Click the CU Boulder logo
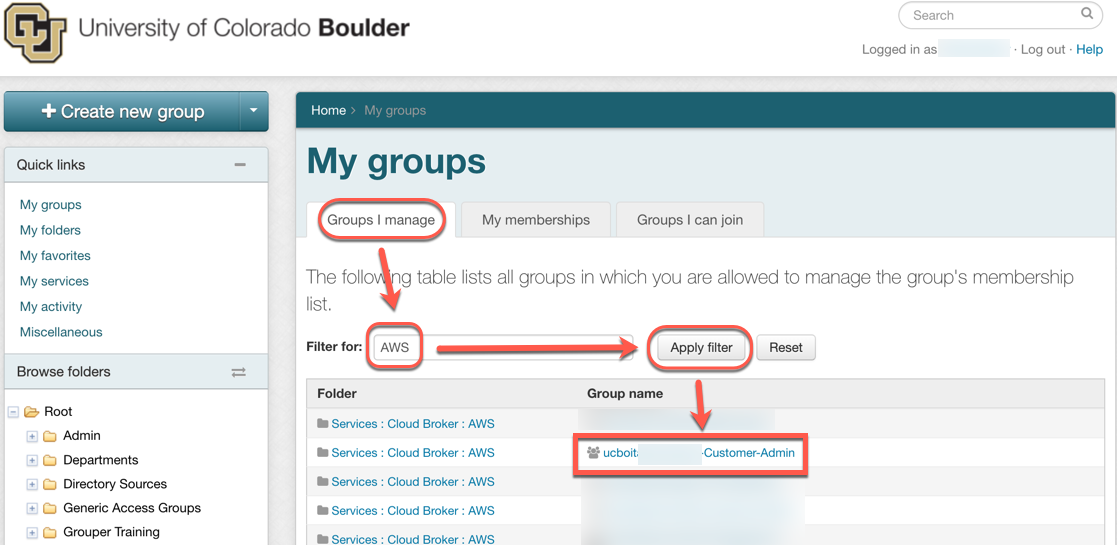This screenshot has width=1117, height=545. [36, 33]
